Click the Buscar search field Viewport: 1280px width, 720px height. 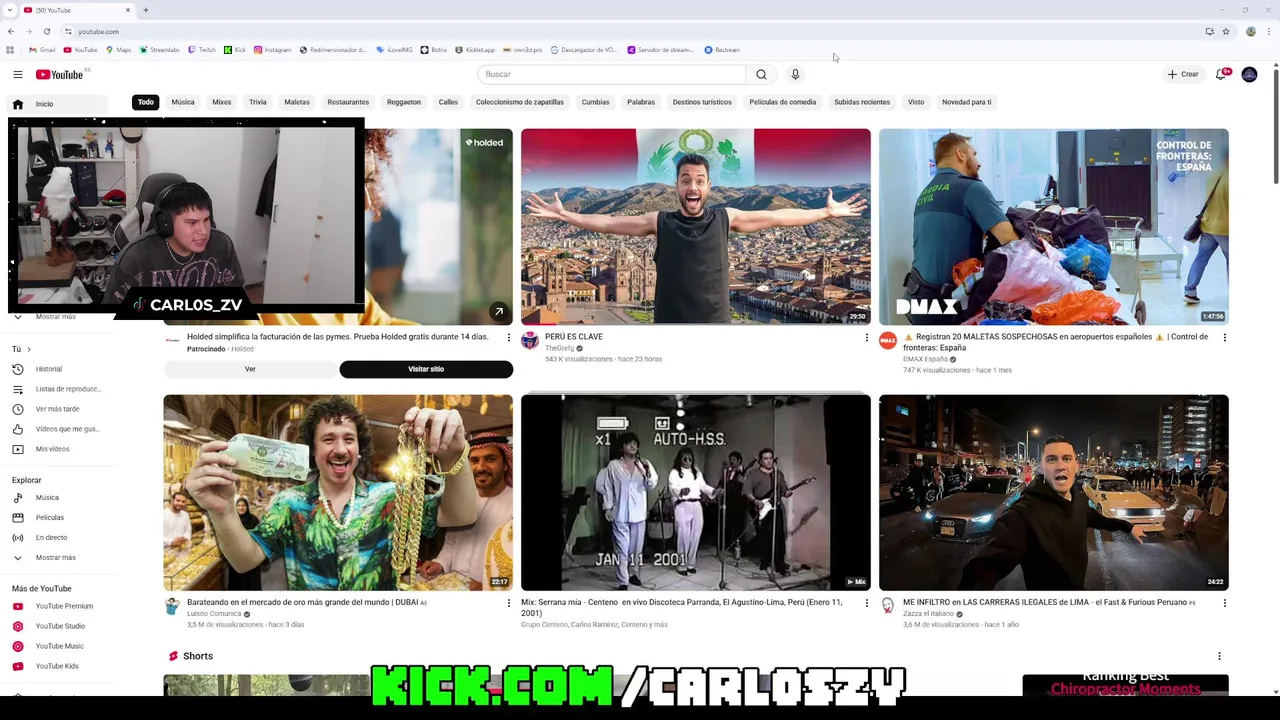pyautogui.click(x=612, y=74)
